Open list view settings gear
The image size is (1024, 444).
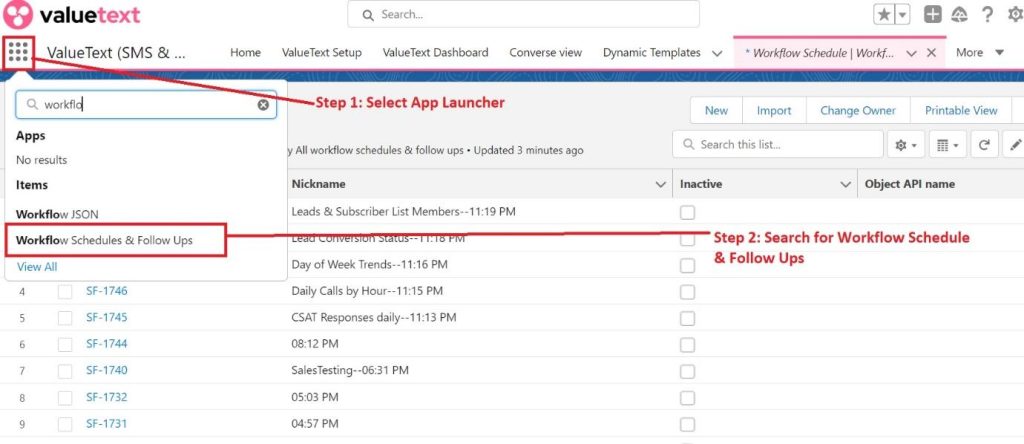tap(904, 145)
